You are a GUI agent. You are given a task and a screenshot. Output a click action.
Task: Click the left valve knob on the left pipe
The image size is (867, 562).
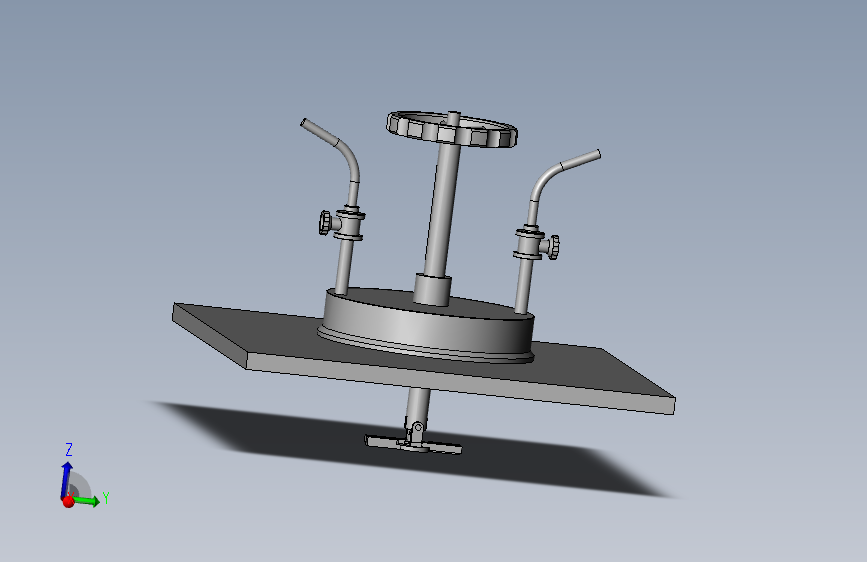[325, 222]
